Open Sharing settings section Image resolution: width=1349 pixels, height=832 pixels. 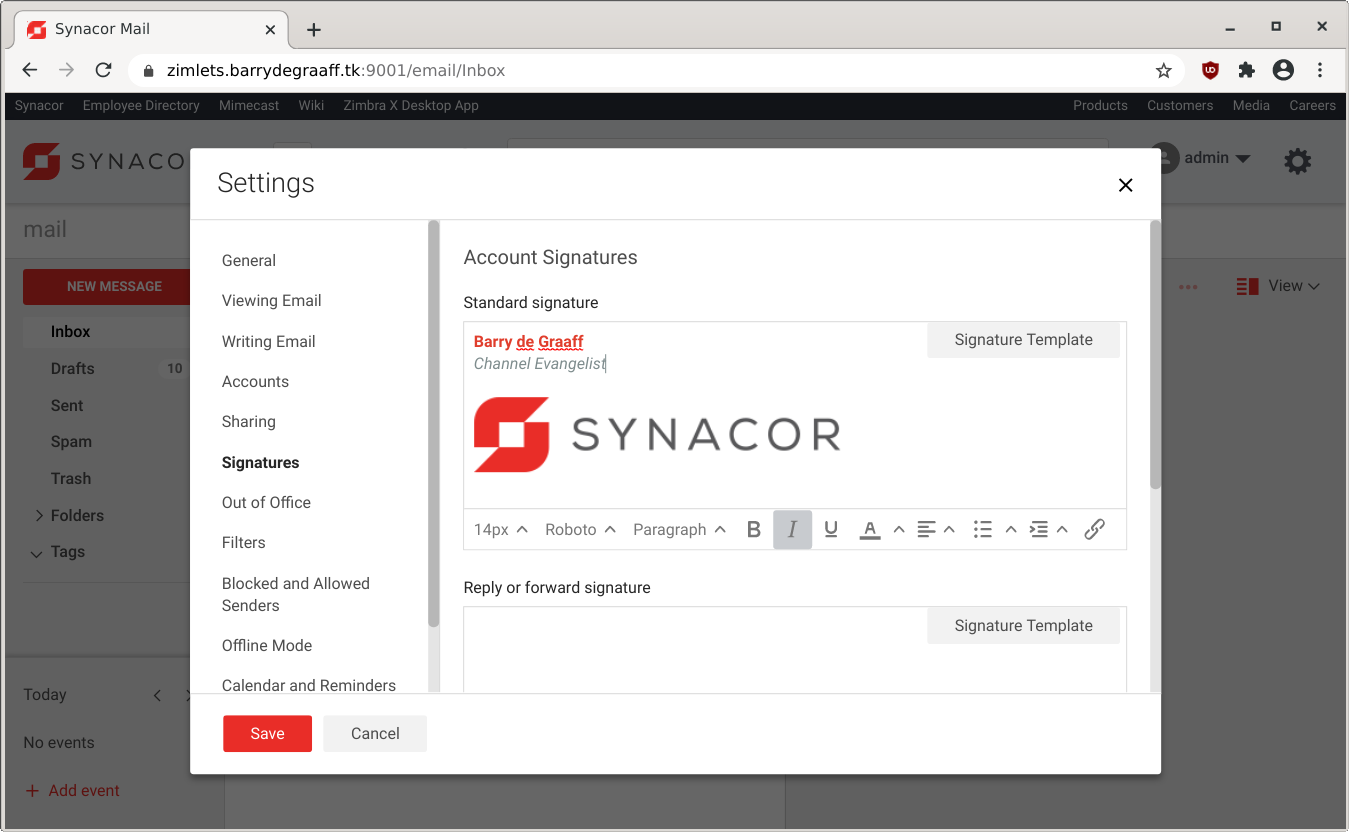click(249, 422)
